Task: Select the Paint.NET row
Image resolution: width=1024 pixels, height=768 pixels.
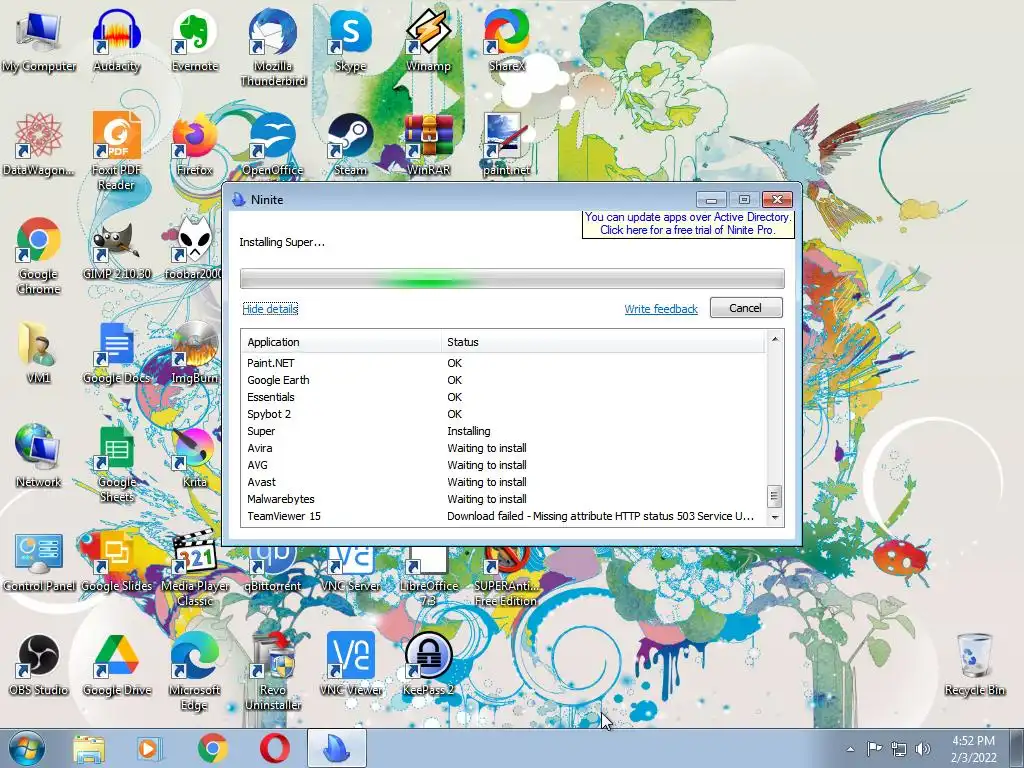Action: 504,363
